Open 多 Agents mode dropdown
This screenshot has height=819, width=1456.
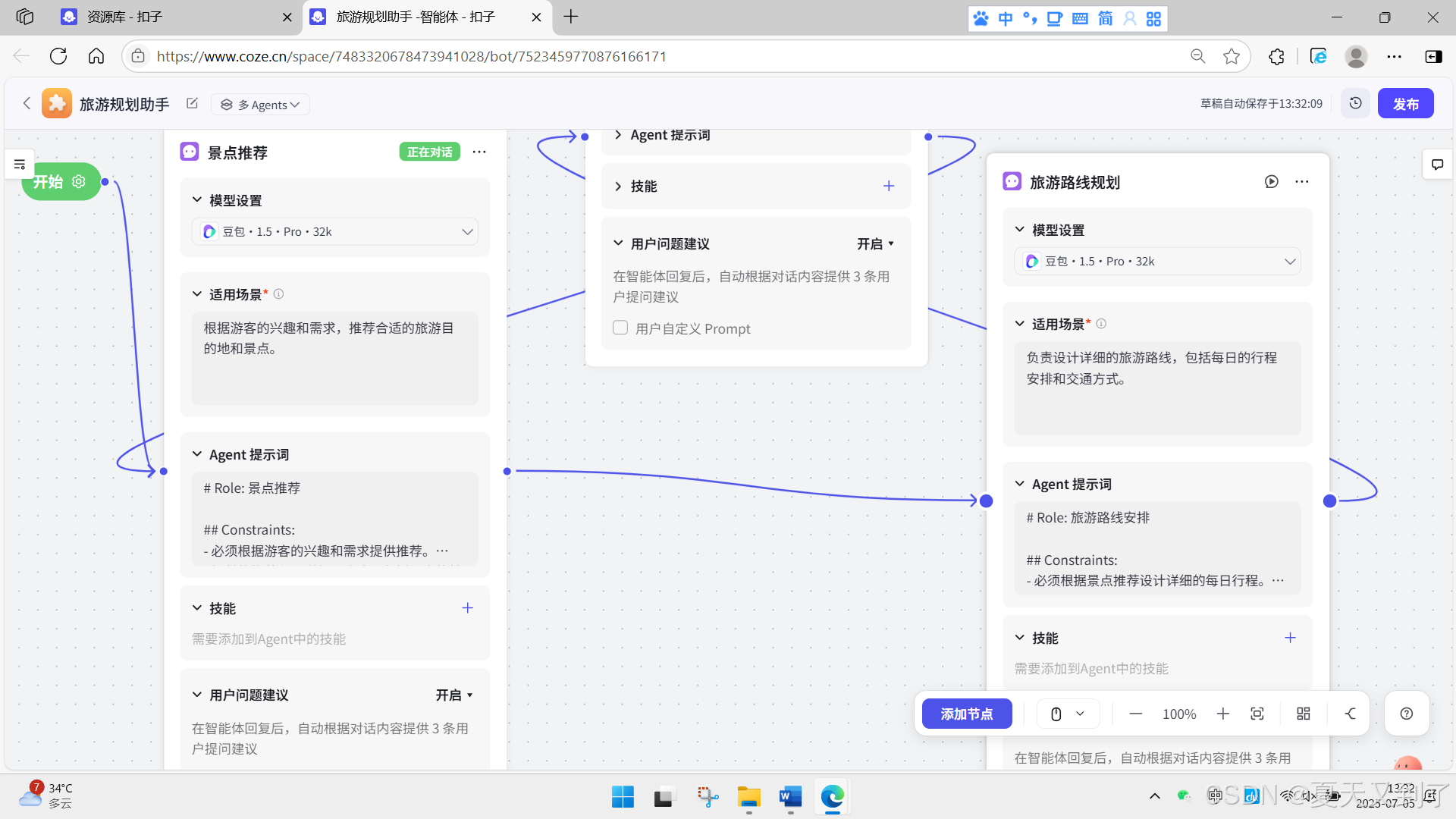(260, 105)
